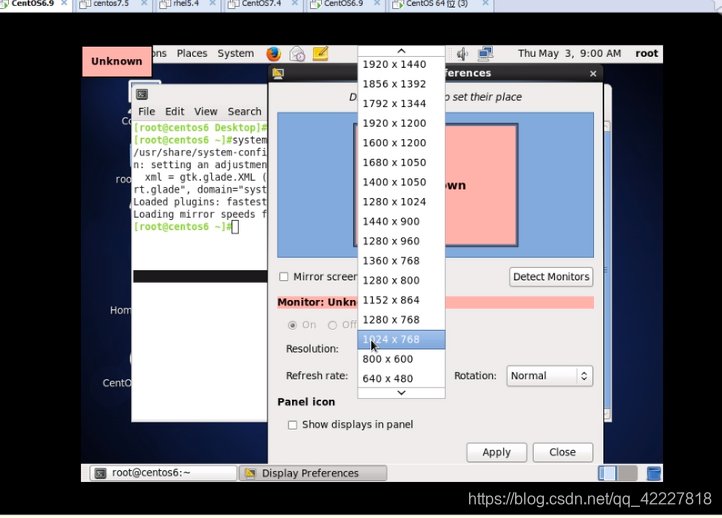Image resolution: width=722 pixels, height=518 pixels.
Task: Open the Rotation Normal dropdown
Action: [549, 376]
